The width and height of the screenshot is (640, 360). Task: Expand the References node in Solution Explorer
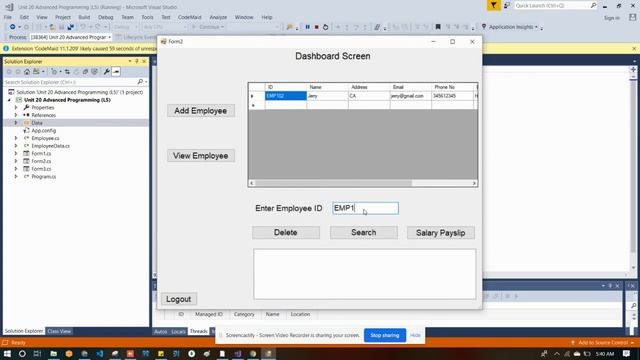point(16,115)
